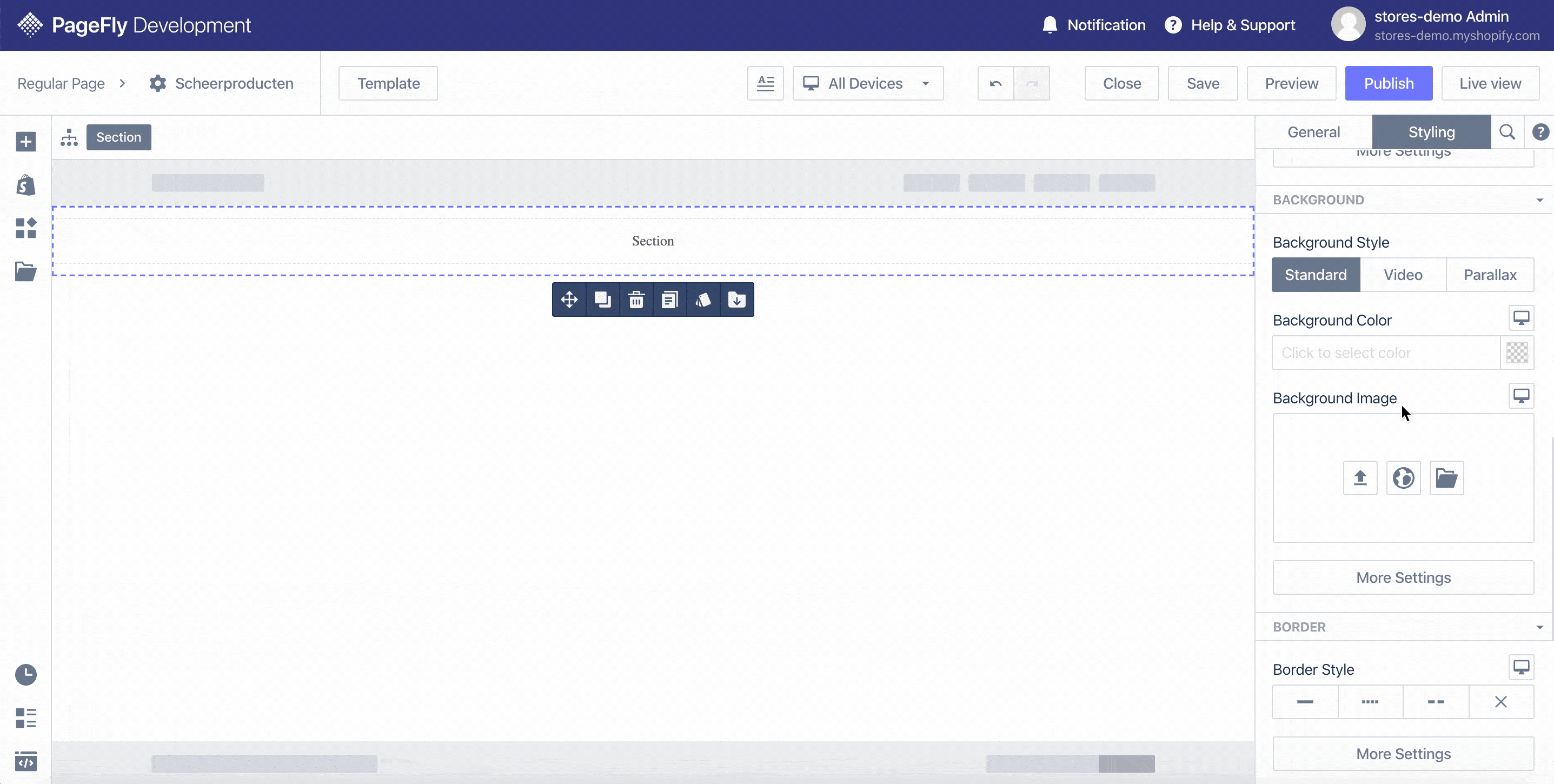This screenshot has width=1554, height=784.
Task: Select the Section placeholder in canvas
Action: click(653, 241)
